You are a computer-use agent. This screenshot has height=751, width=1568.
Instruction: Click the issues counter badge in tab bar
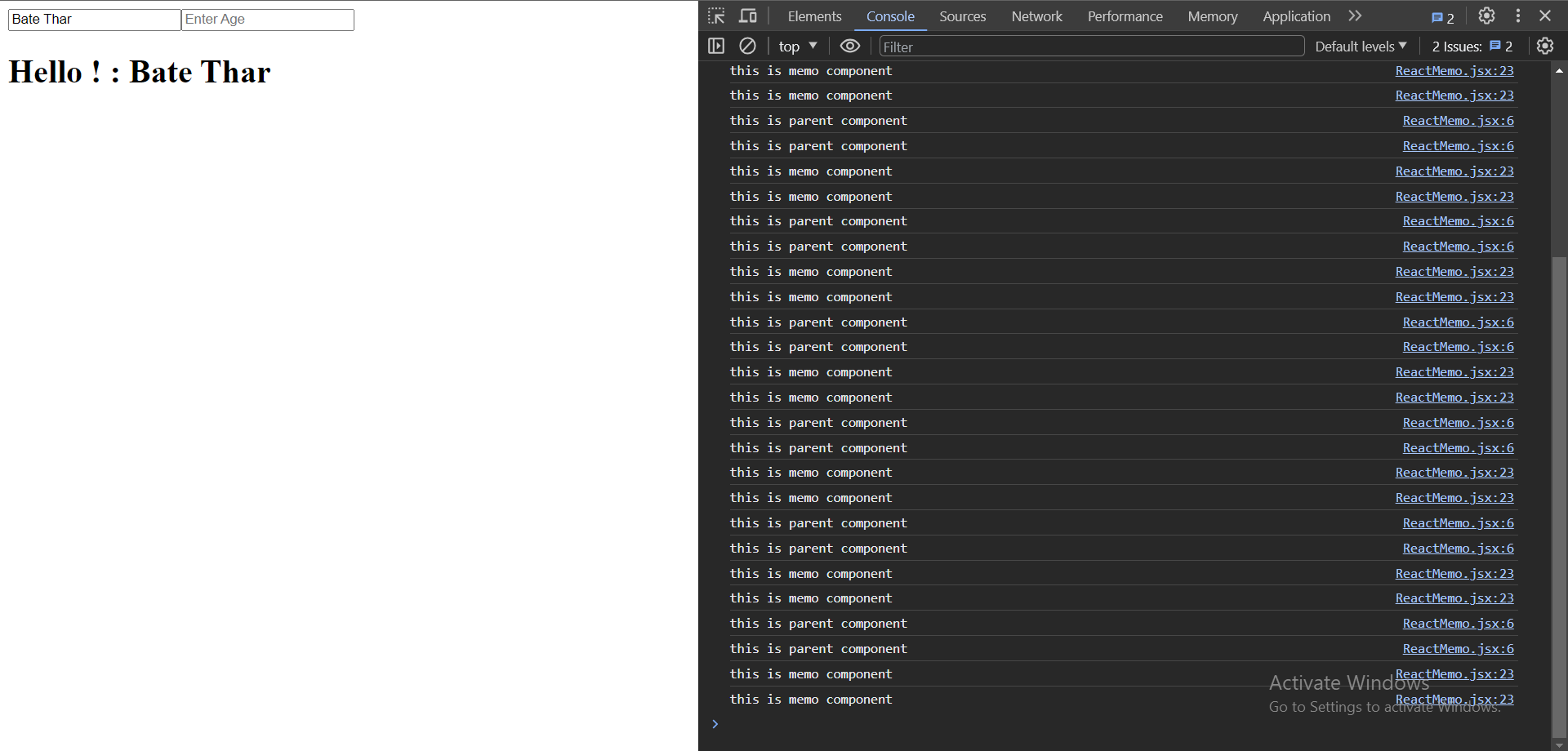coord(1443,17)
